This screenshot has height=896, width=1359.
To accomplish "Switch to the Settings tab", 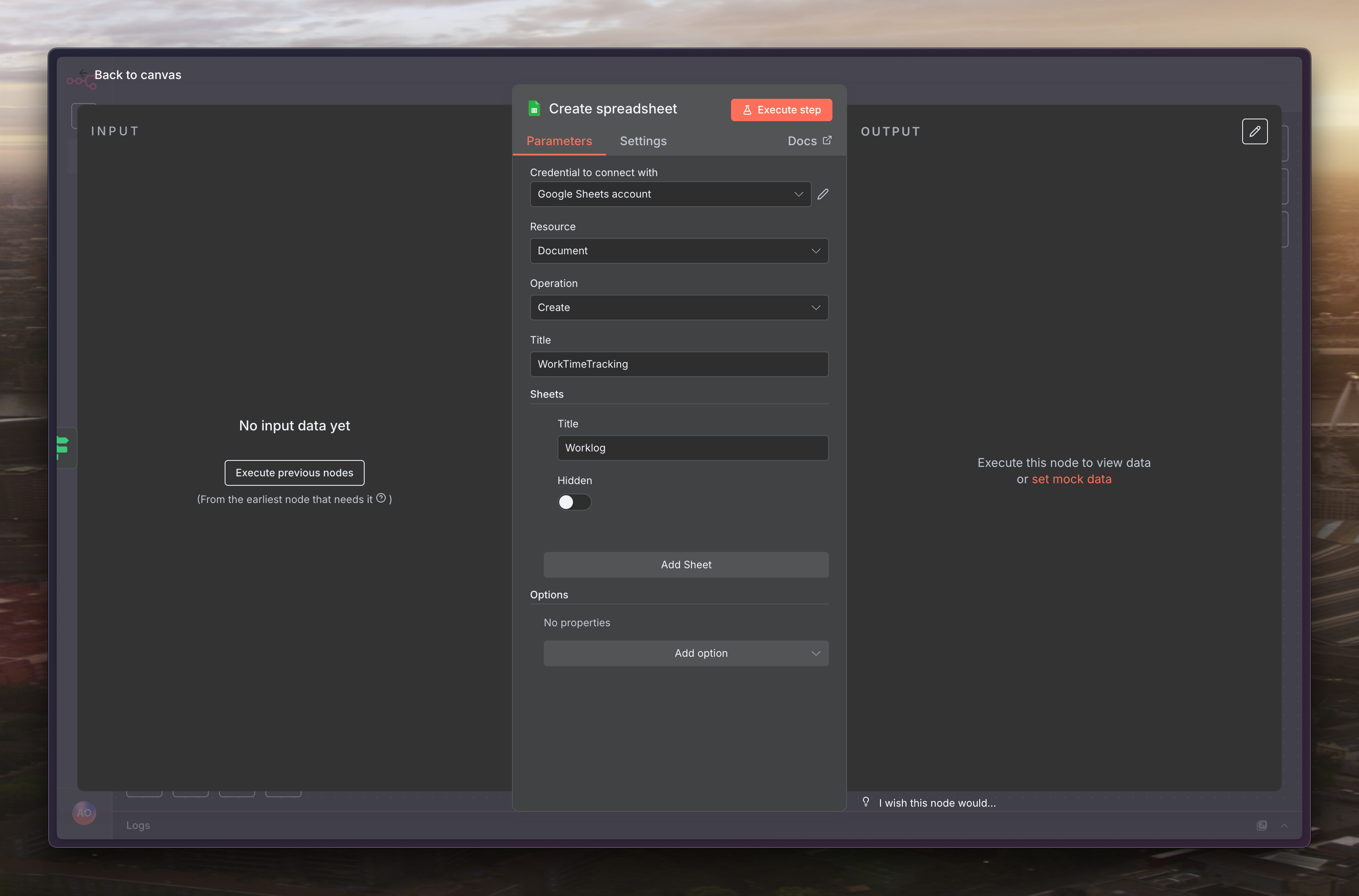I will 643,141.
